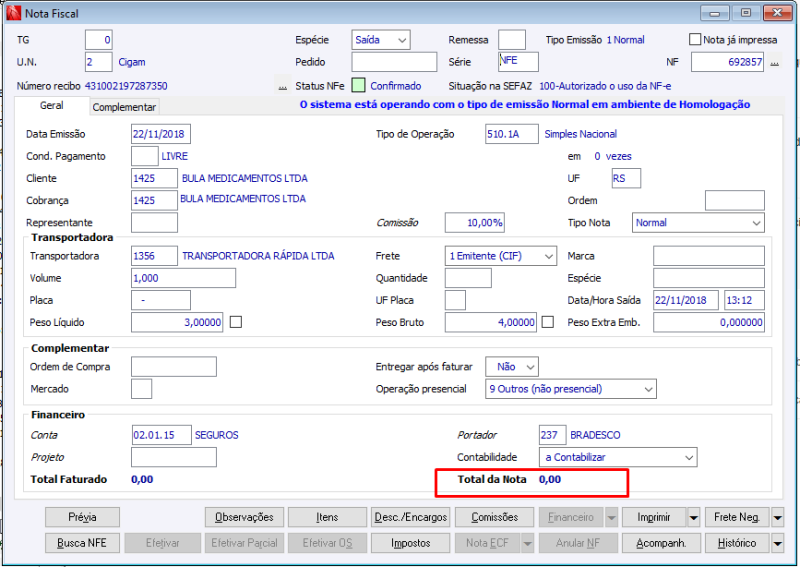Click the Cliente code field 1425
Screen dimensions: 800x567
(154, 179)
